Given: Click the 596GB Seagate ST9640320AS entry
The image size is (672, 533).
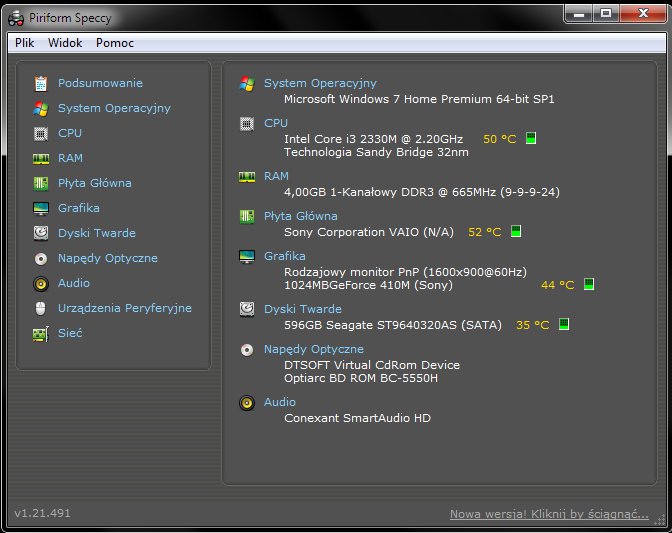Looking at the screenshot, I should (393, 325).
